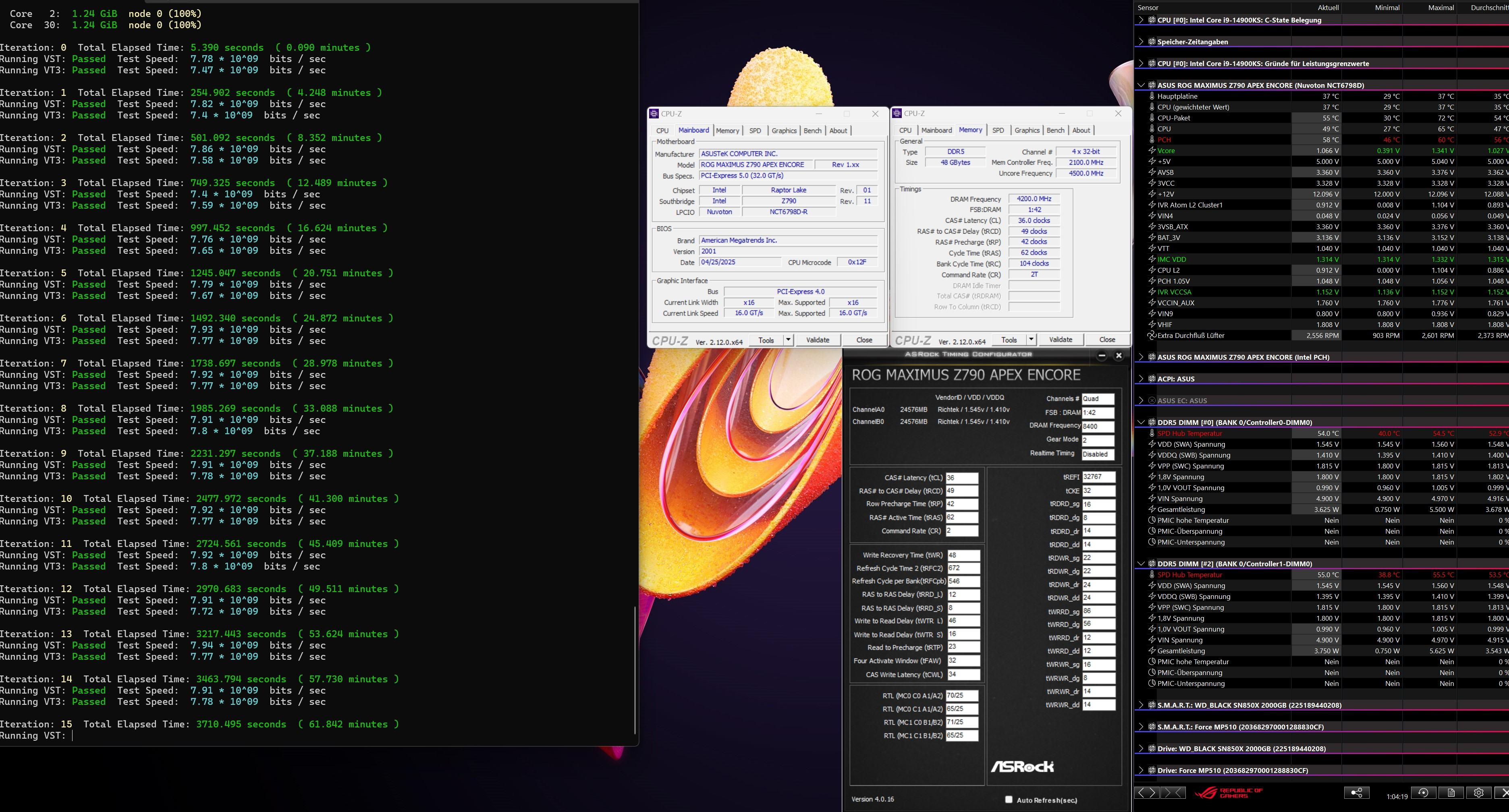Viewport: 1509px width, 812px height.
Task: Click the collapse columns arrows icon
Action: tap(1173, 793)
